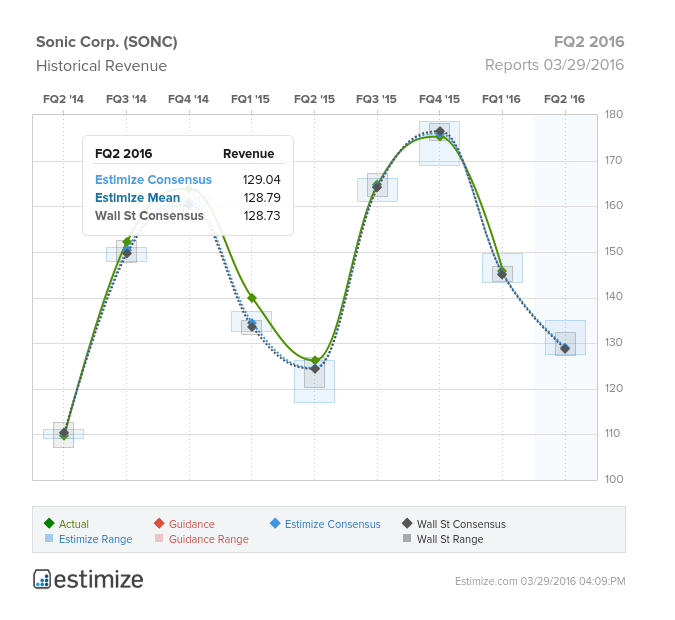Select the FQ1 '16 quarter label
The image size is (675, 620).
(x=502, y=99)
